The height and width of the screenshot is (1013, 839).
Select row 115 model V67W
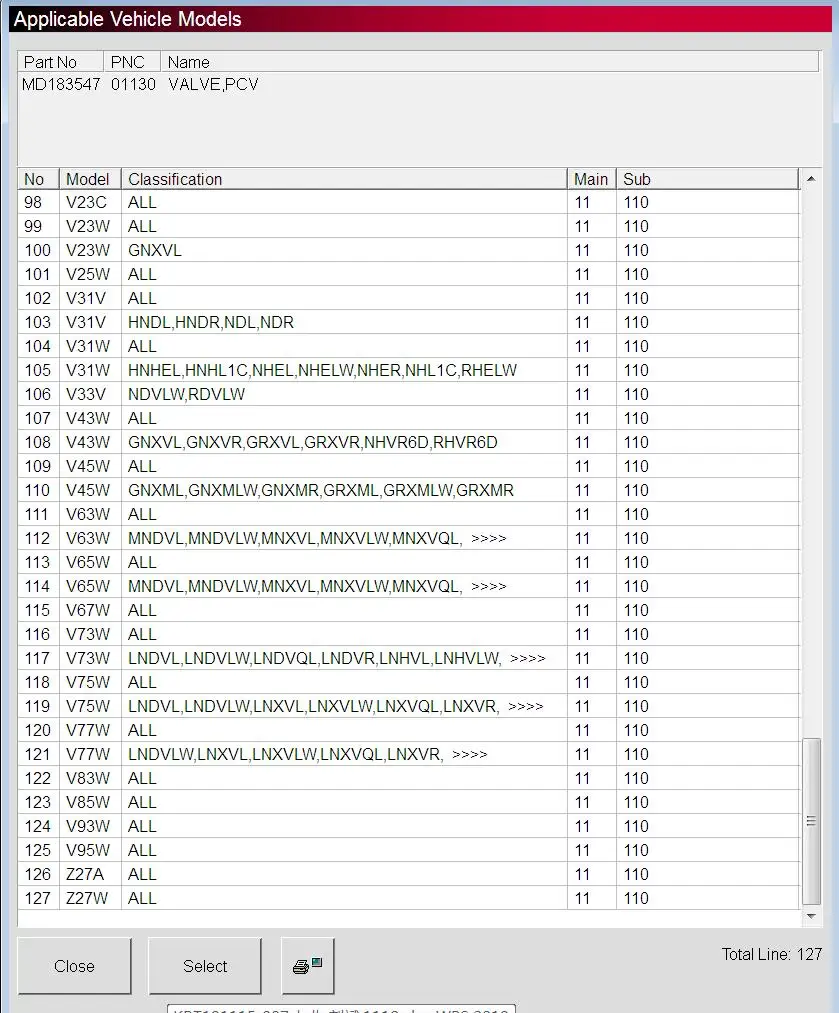(408, 610)
